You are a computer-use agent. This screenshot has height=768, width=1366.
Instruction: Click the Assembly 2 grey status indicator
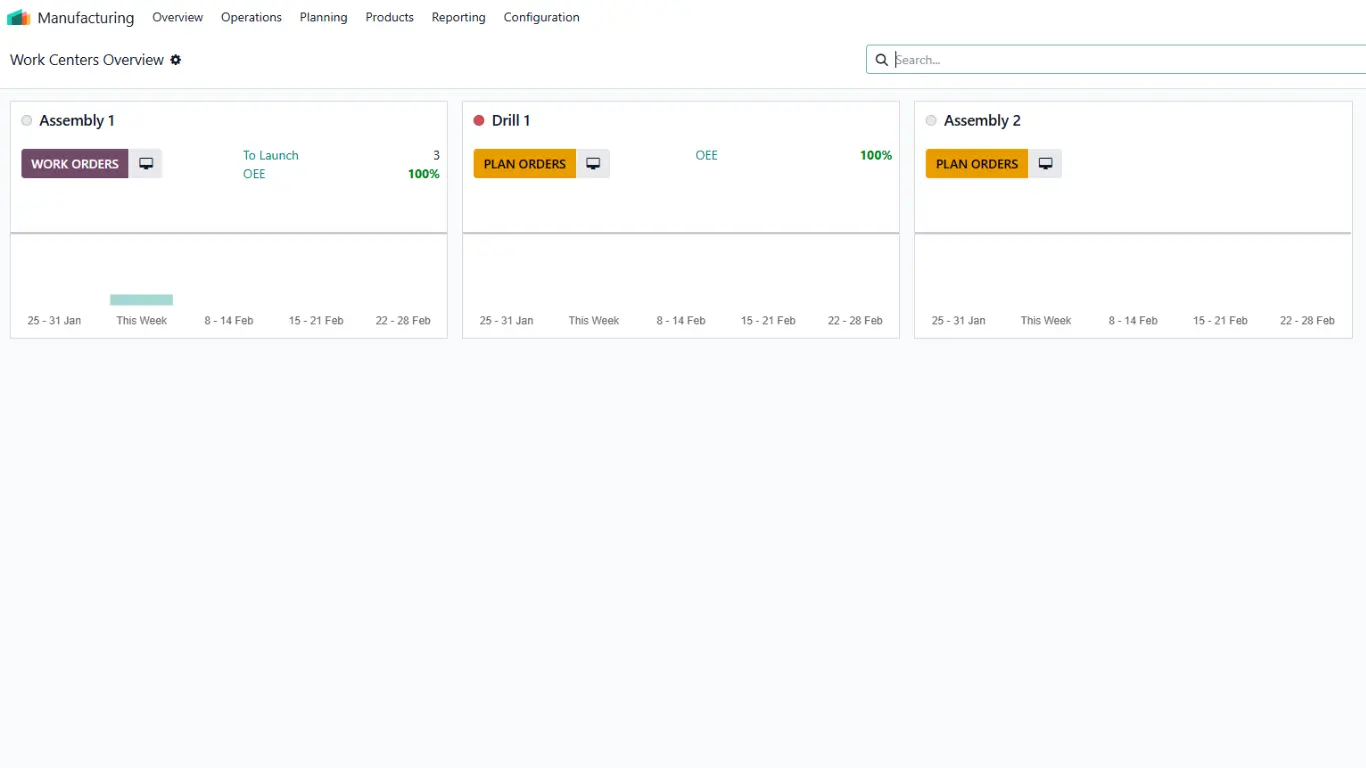tap(931, 121)
